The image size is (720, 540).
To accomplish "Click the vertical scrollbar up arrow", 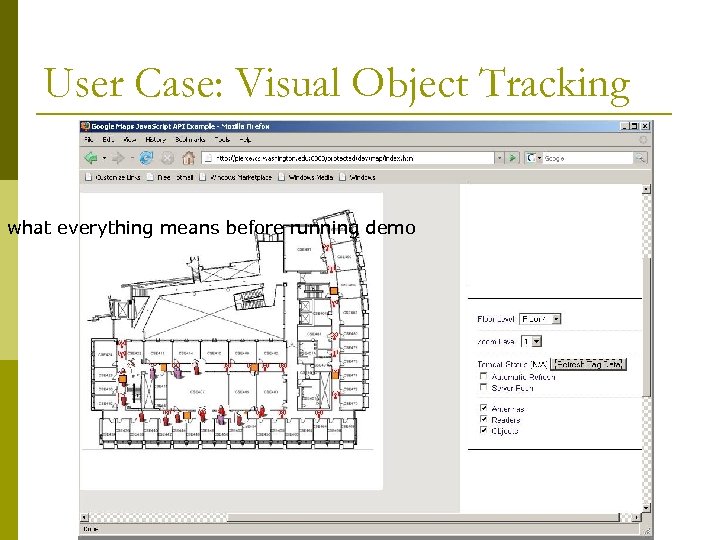I will pyautogui.click(x=646, y=189).
